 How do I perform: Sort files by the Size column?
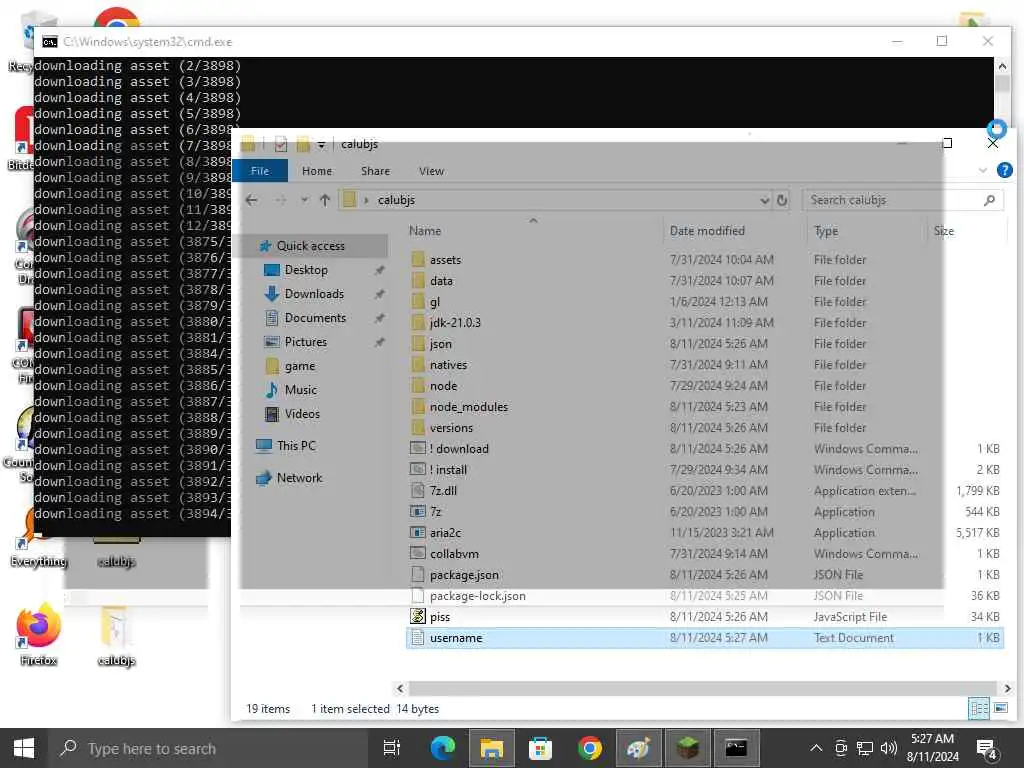coord(944,231)
